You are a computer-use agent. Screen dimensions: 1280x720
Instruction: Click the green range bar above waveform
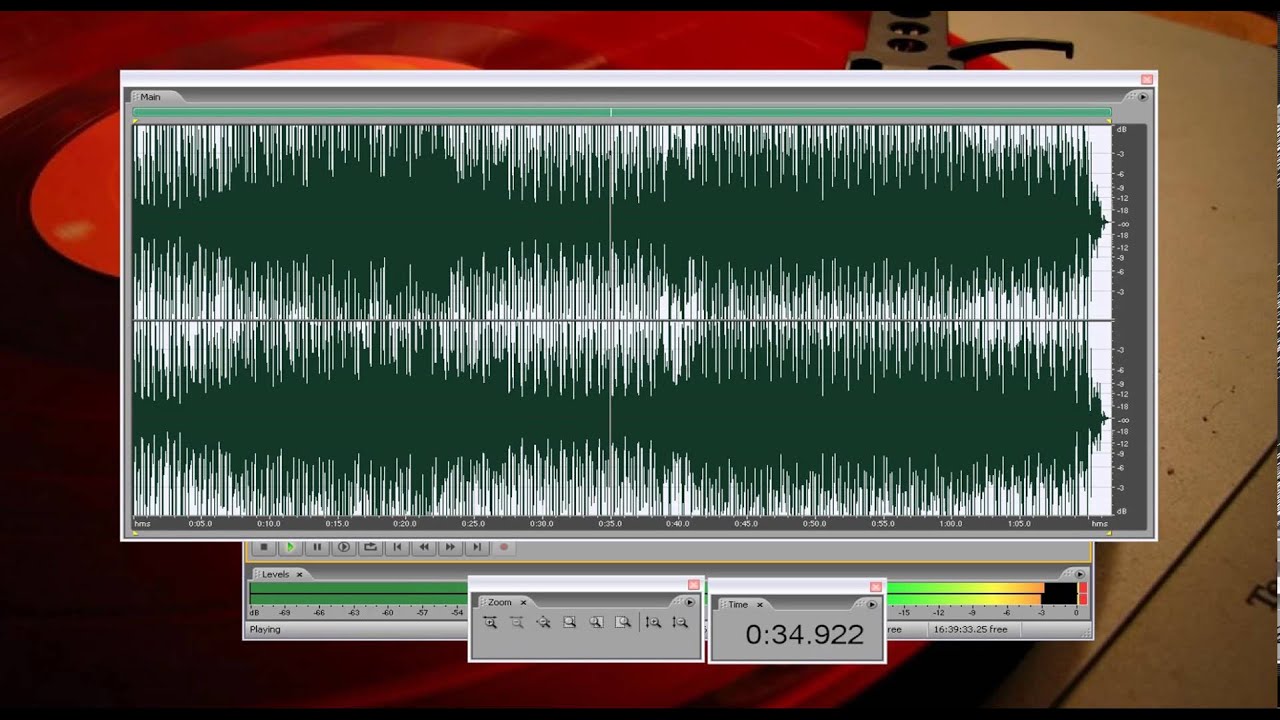[x=621, y=112]
